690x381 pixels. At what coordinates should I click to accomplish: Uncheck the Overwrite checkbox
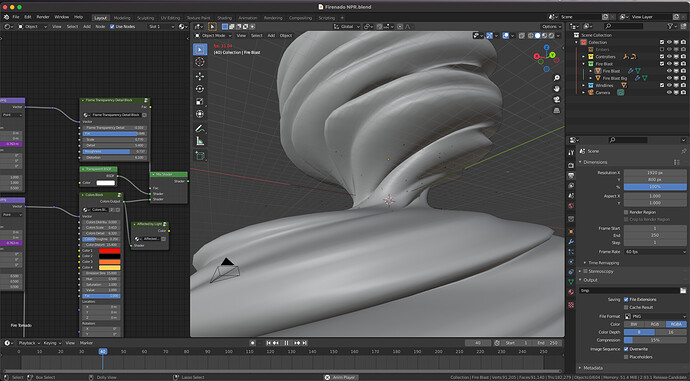click(626, 349)
